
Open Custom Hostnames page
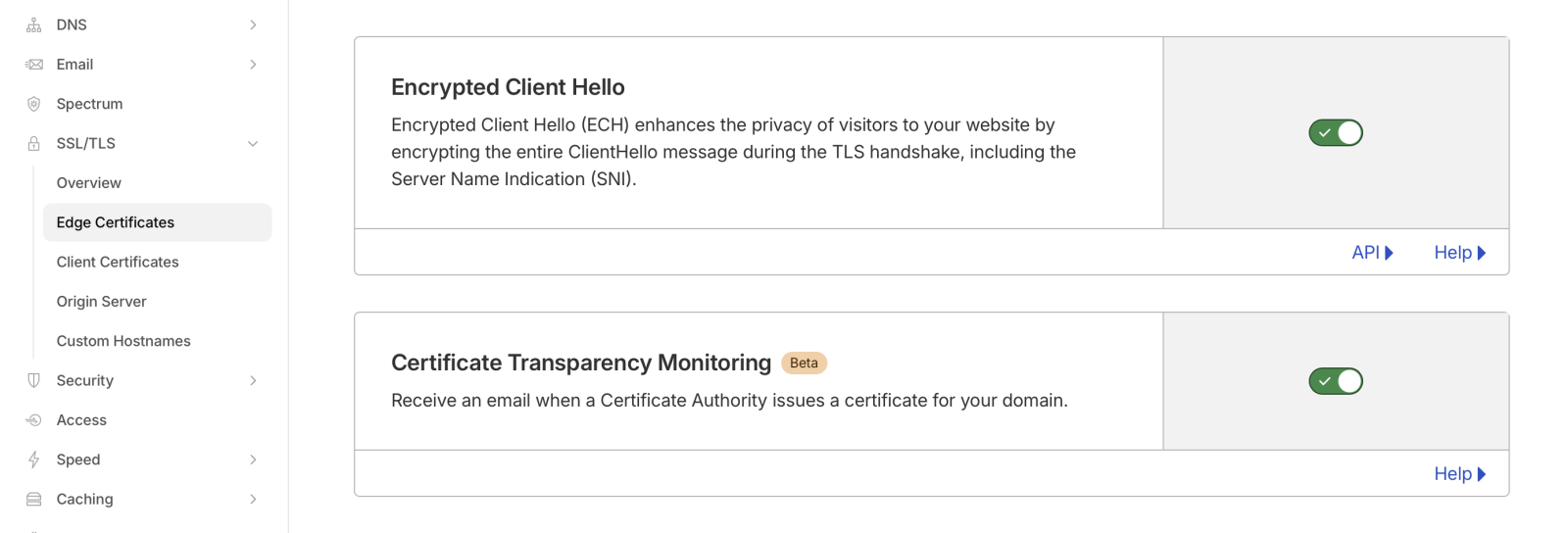point(123,341)
